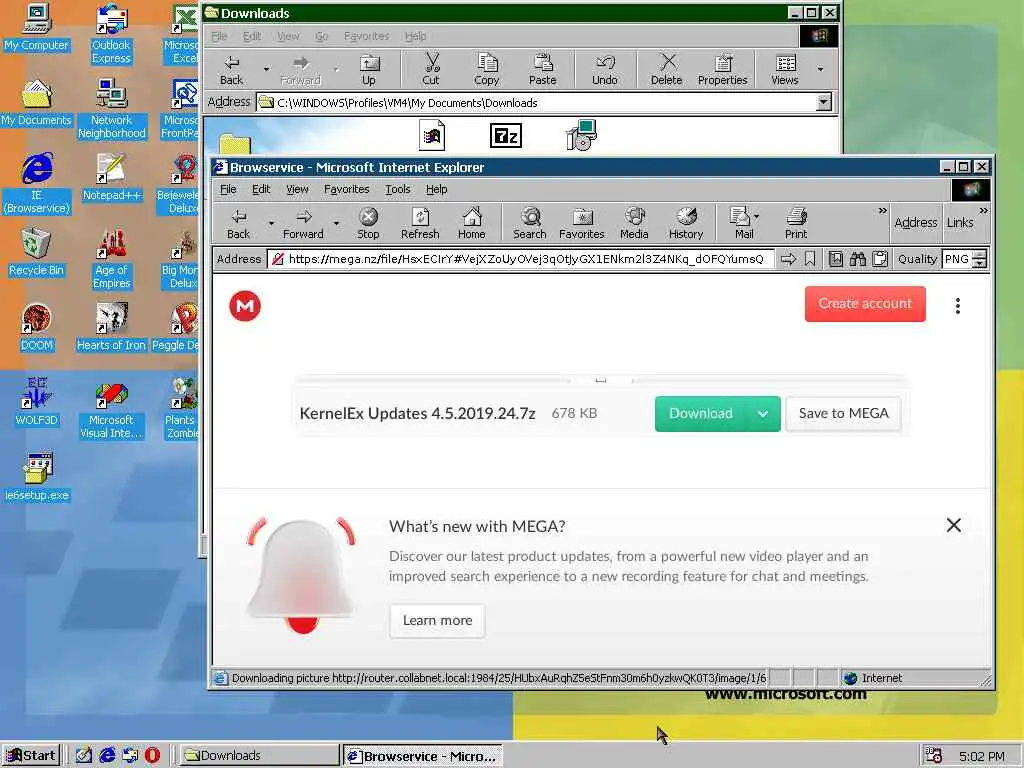Click Back in the Downloads window toolbar

pyautogui.click(x=231, y=69)
